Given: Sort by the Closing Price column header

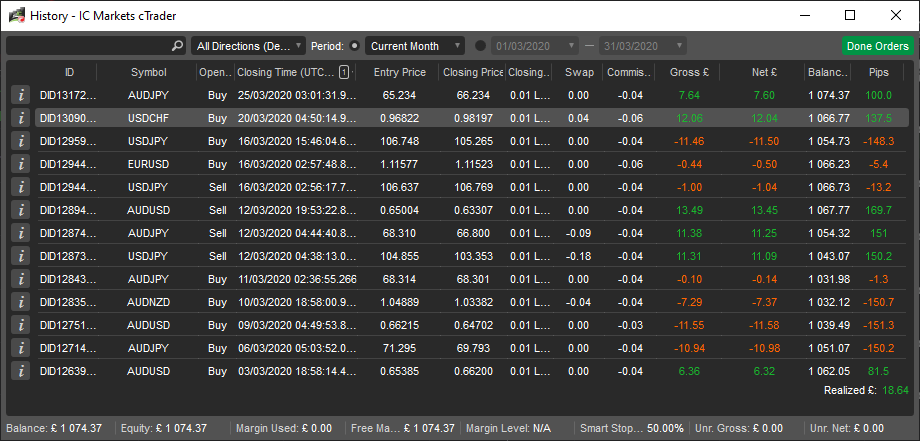Looking at the screenshot, I should tap(473, 73).
